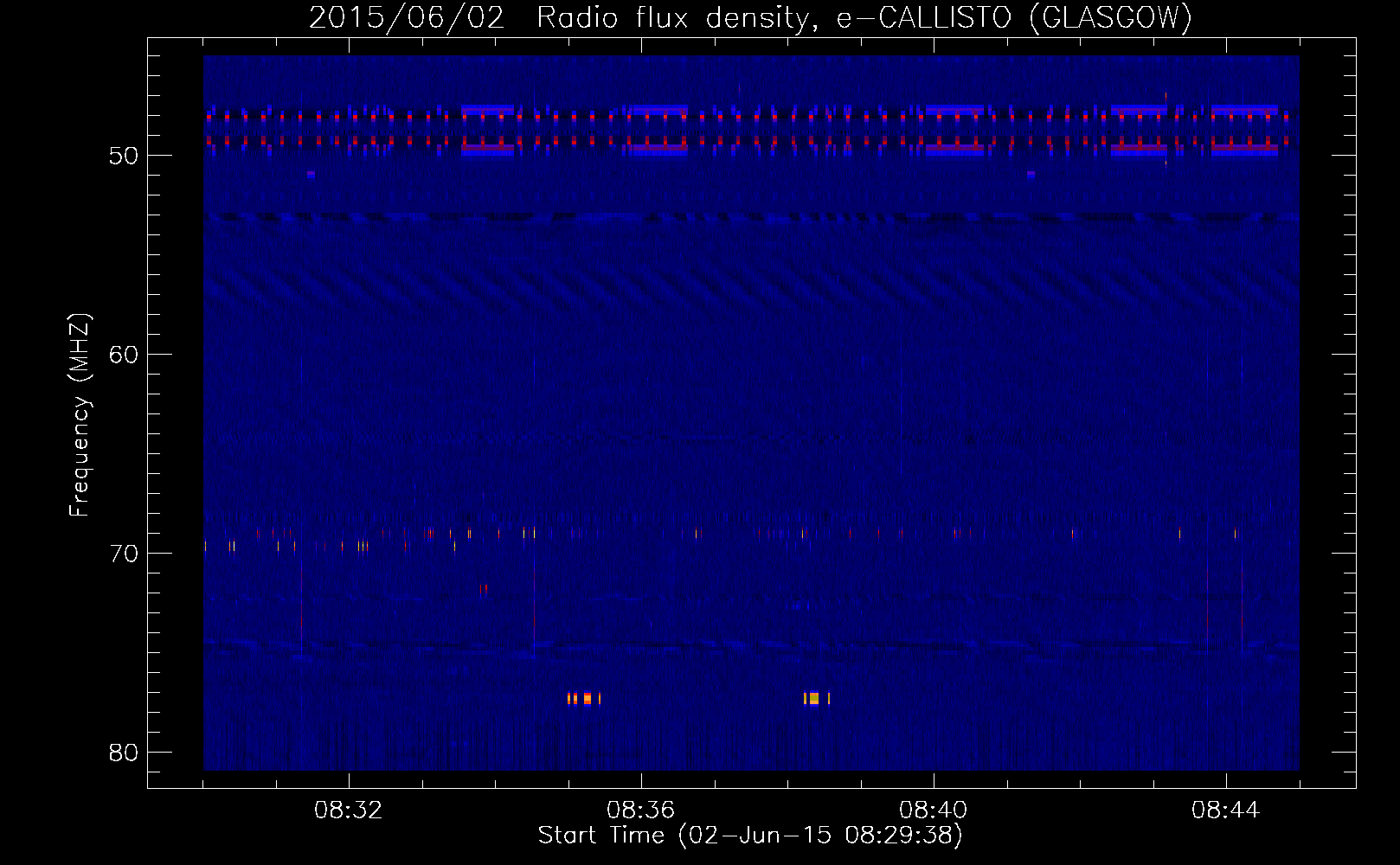
Task: Click the bright burst near 08:35 at 77 MHz
Action: tap(584, 698)
